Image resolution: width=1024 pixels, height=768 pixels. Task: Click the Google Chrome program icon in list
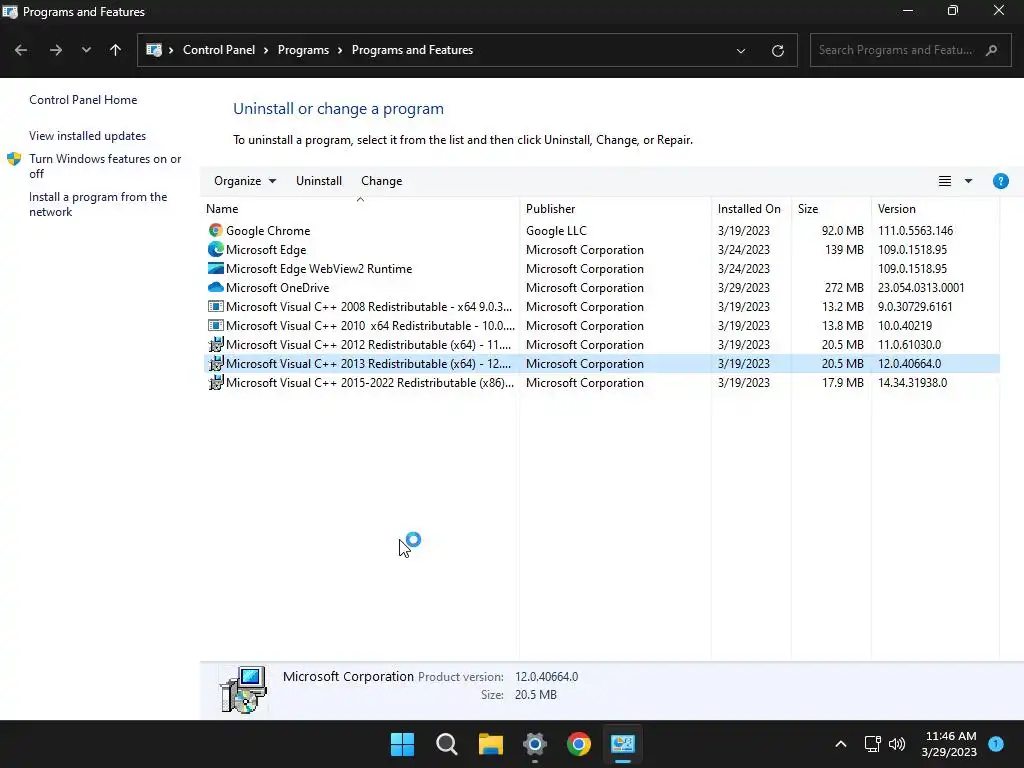[x=216, y=231]
